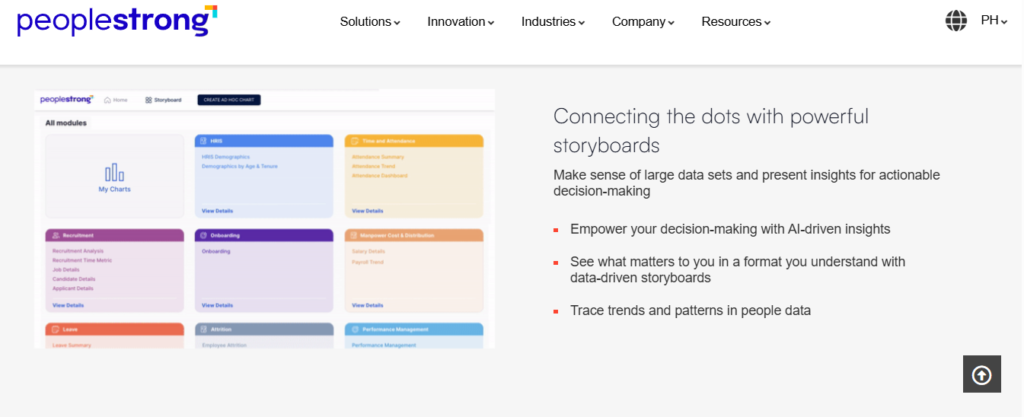Click the scroll-to-top arrow button
This screenshot has width=1024, height=417.
[982, 374]
